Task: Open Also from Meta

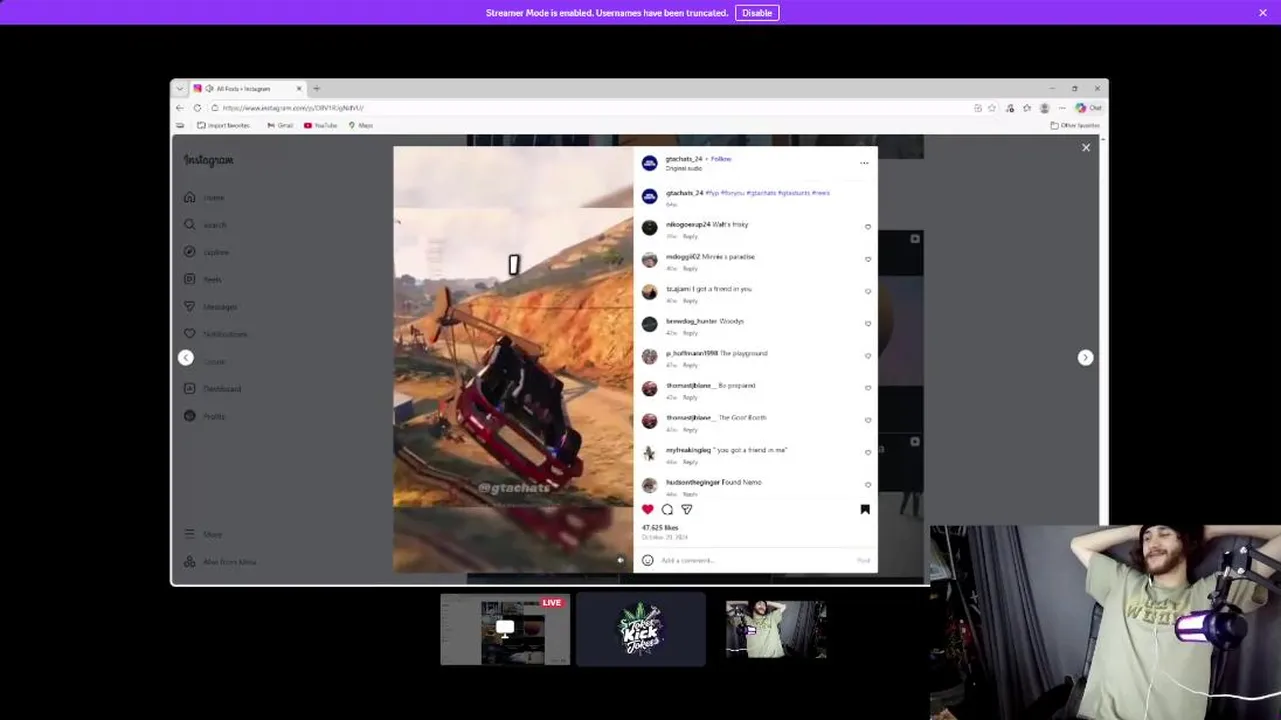Action: 220,562
